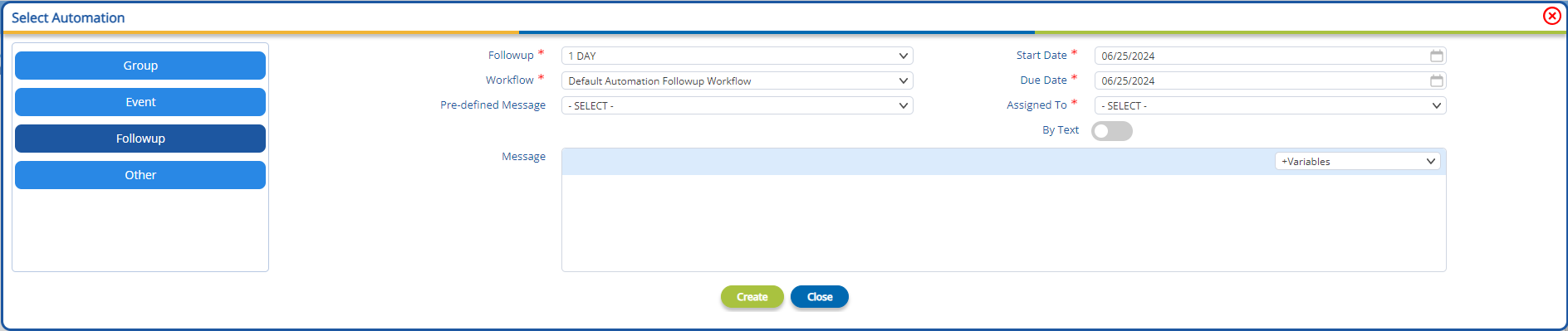
Task: Select the Followup automation tab
Action: (140, 139)
